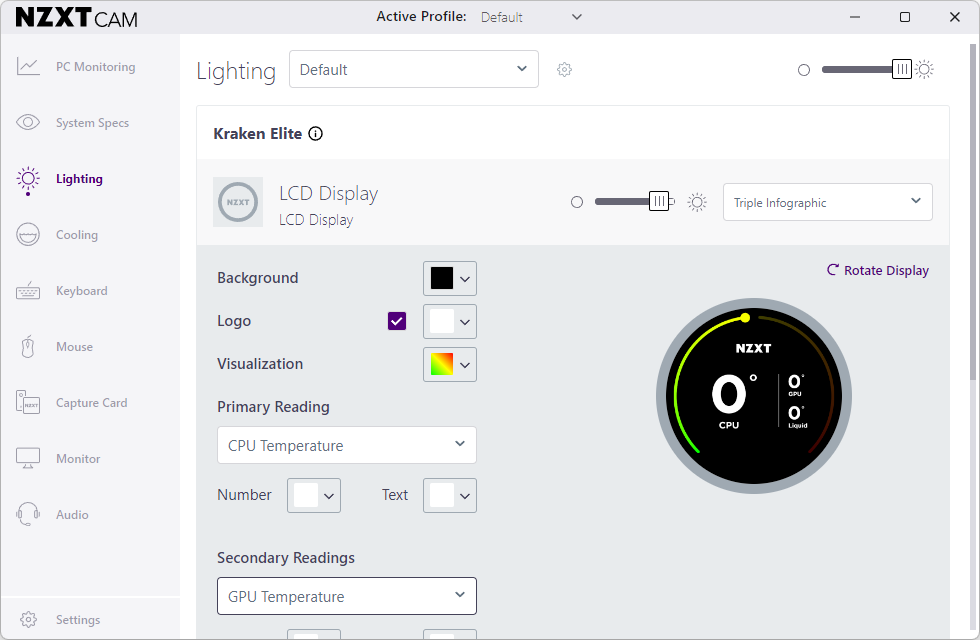The image size is (980, 640).
Task: Open the Secondary Readings GPU Temperature dropdown
Action: (346, 596)
